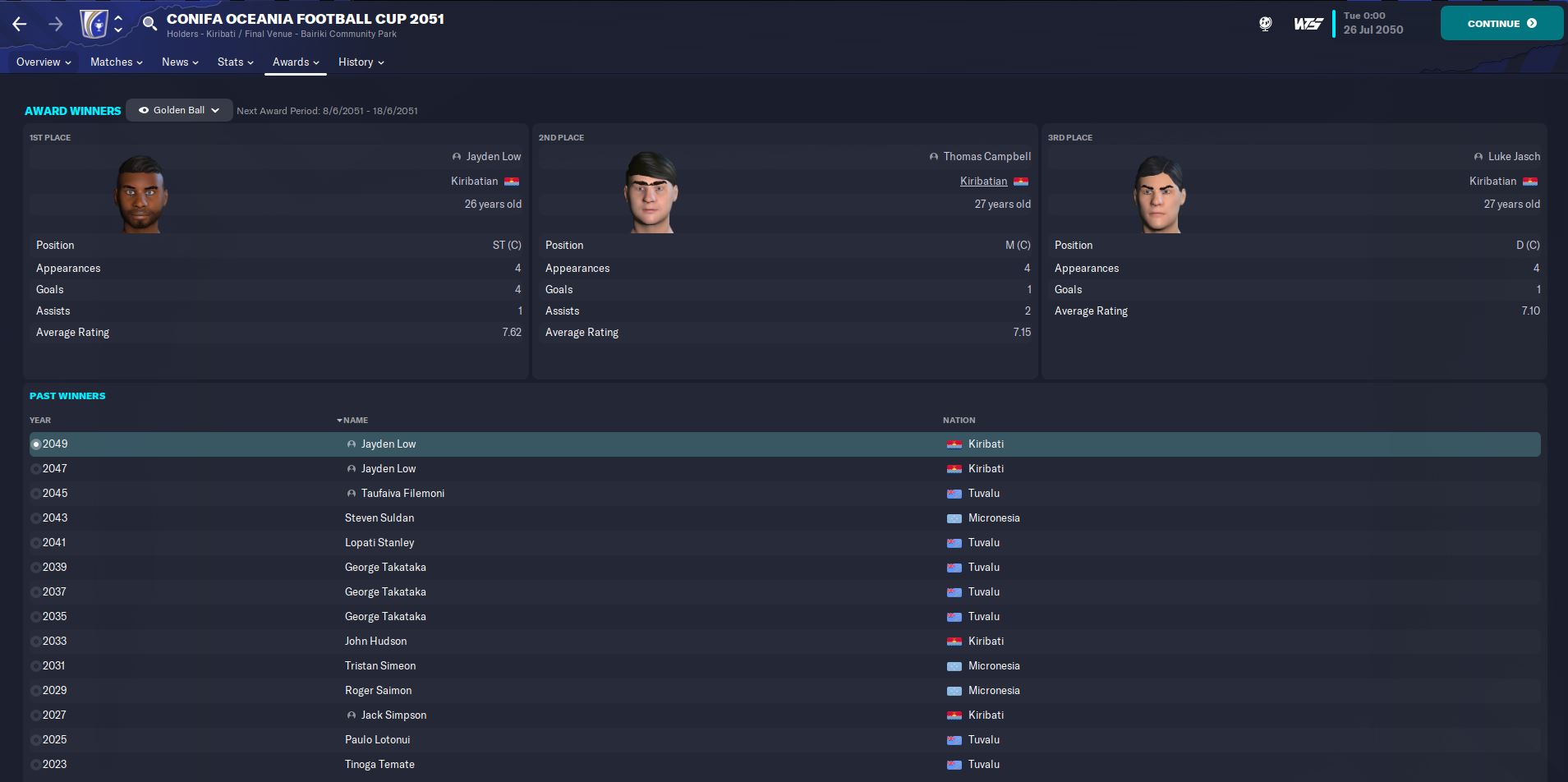1568x782 pixels.
Task: Click Jayden Low's player portrait
Action: point(140,195)
